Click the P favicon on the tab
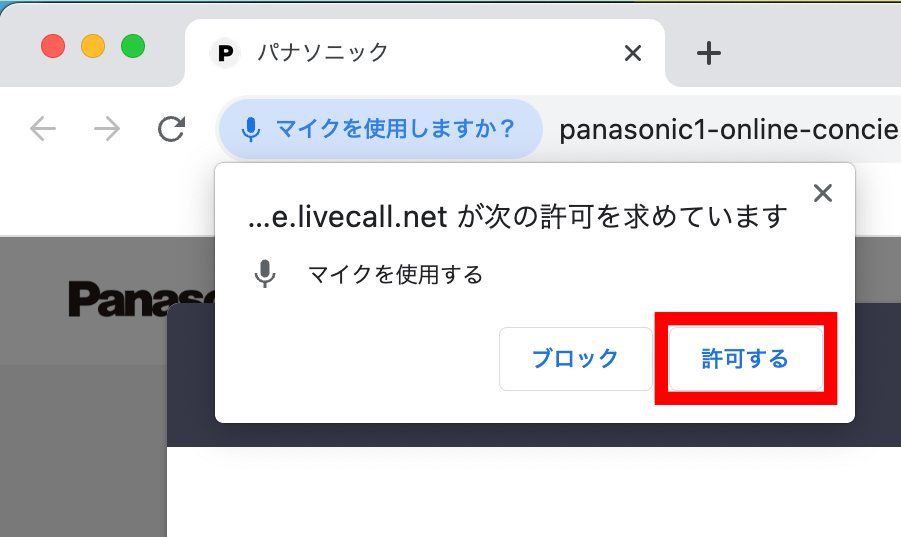The height and width of the screenshot is (537, 901). [x=225, y=53]
